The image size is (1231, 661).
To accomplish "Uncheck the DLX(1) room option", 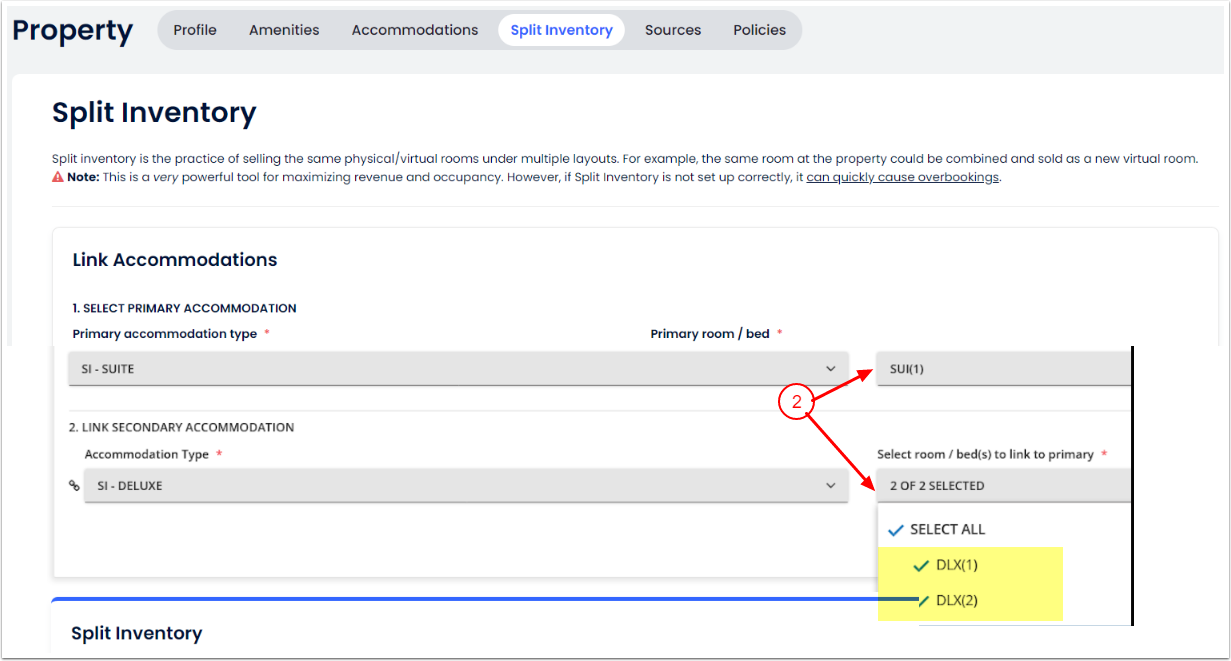I will point(946,565).
